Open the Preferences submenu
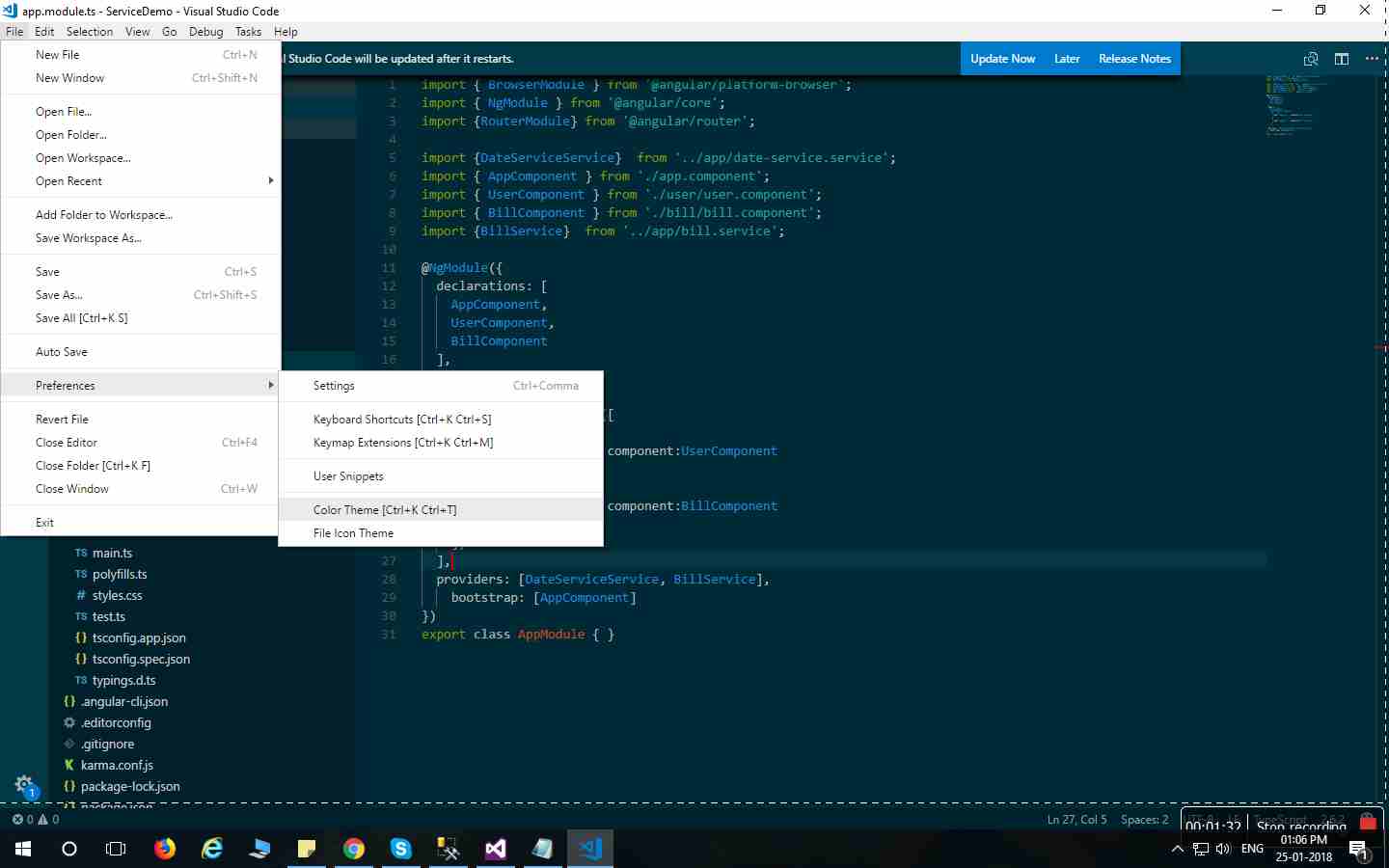The image size is (1389, 868). click(x=65, y=385)
